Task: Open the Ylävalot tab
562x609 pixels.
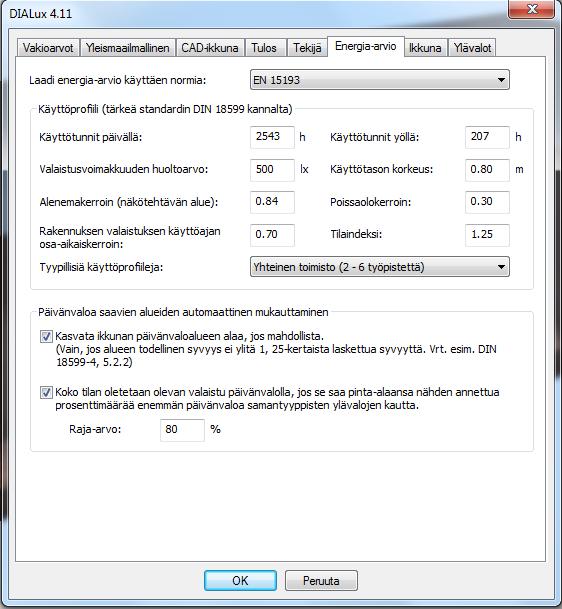Action: pos(472,48)
